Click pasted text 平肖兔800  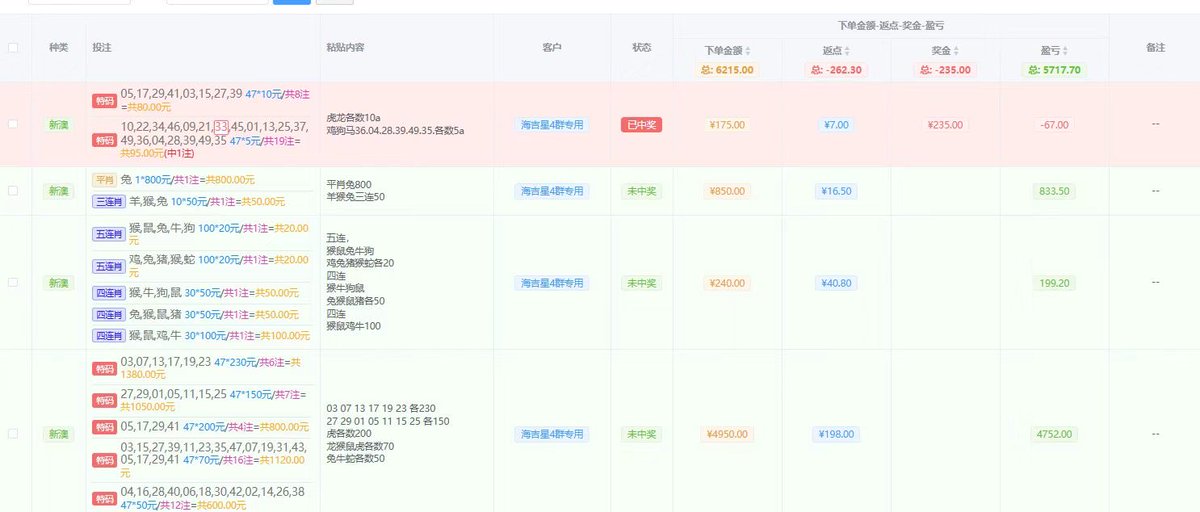coord(349,184)
